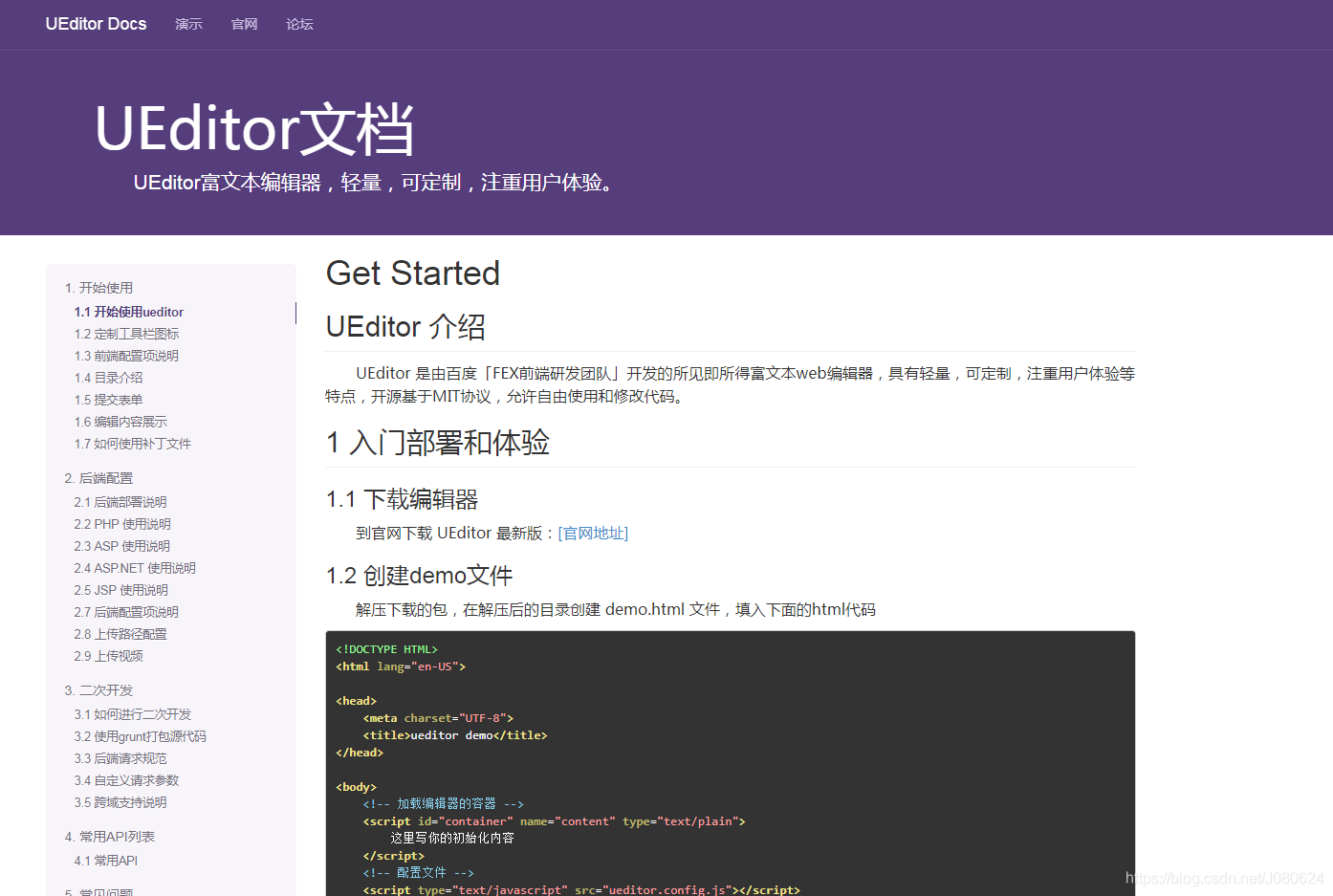
Task: Go to 2.4 ASP.NET 使用说明
Action: pyautogui.click(x=135, y=568)
